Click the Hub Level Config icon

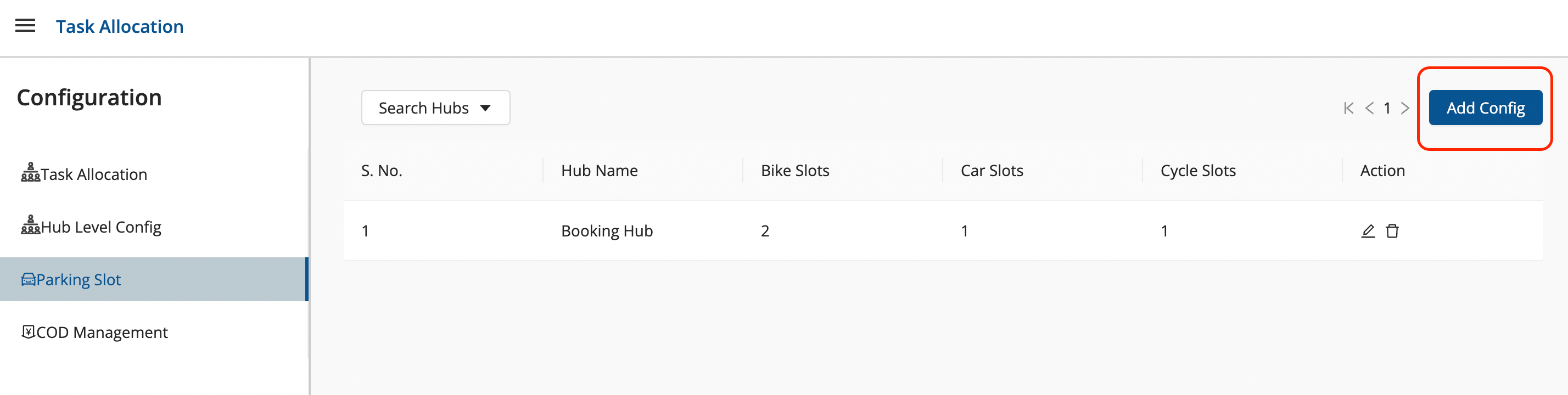[30, 225]
